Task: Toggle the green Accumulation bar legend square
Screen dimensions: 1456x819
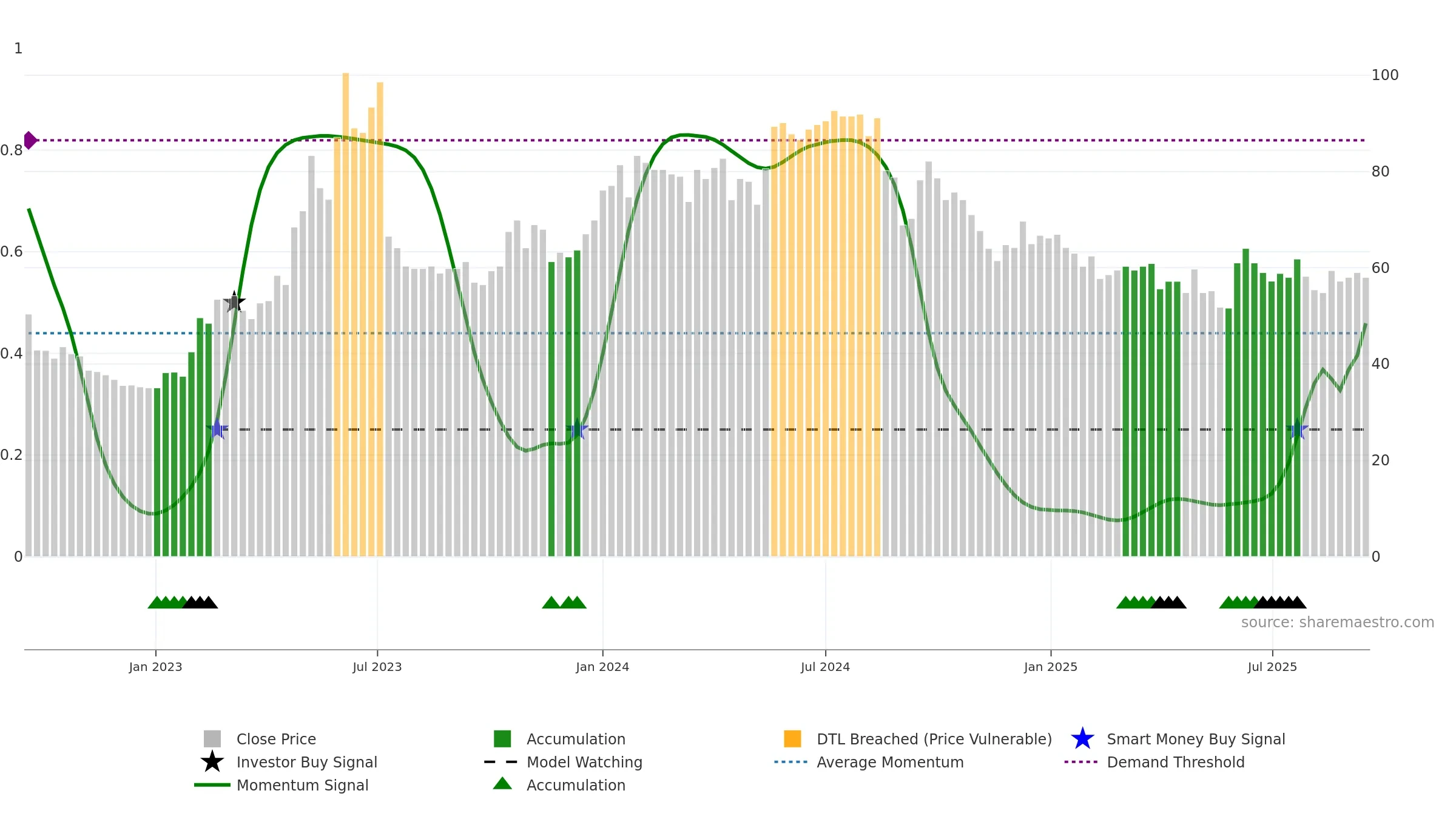Action: coord(502,739)
